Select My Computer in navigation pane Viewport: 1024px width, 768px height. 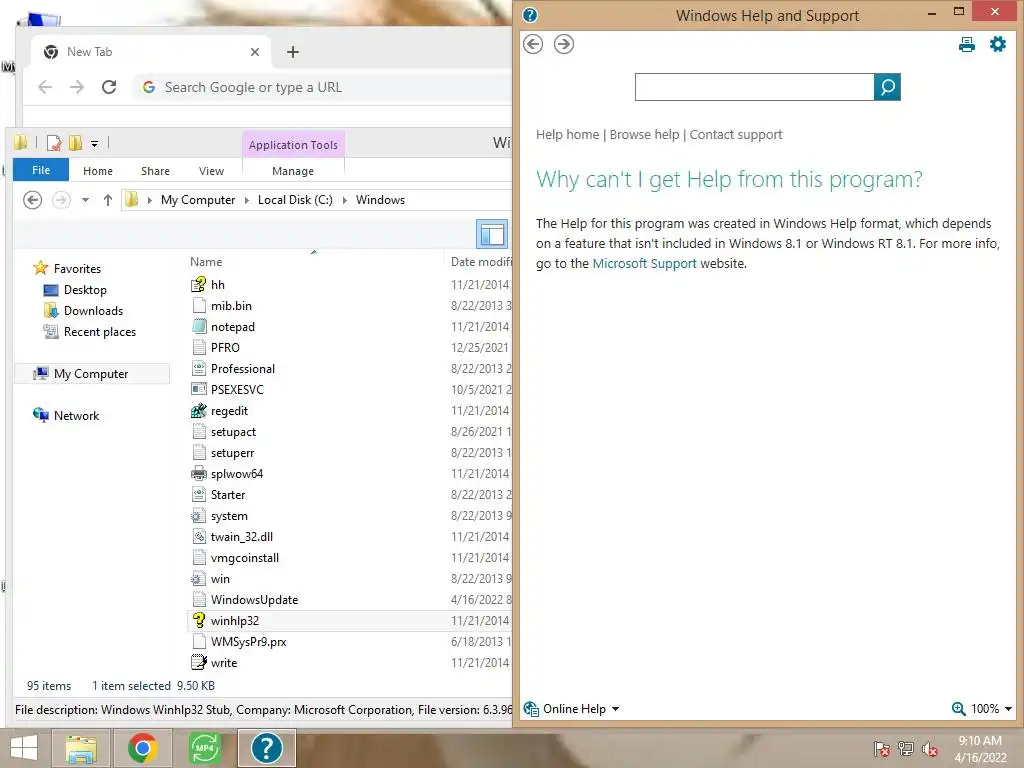(91, 374)
